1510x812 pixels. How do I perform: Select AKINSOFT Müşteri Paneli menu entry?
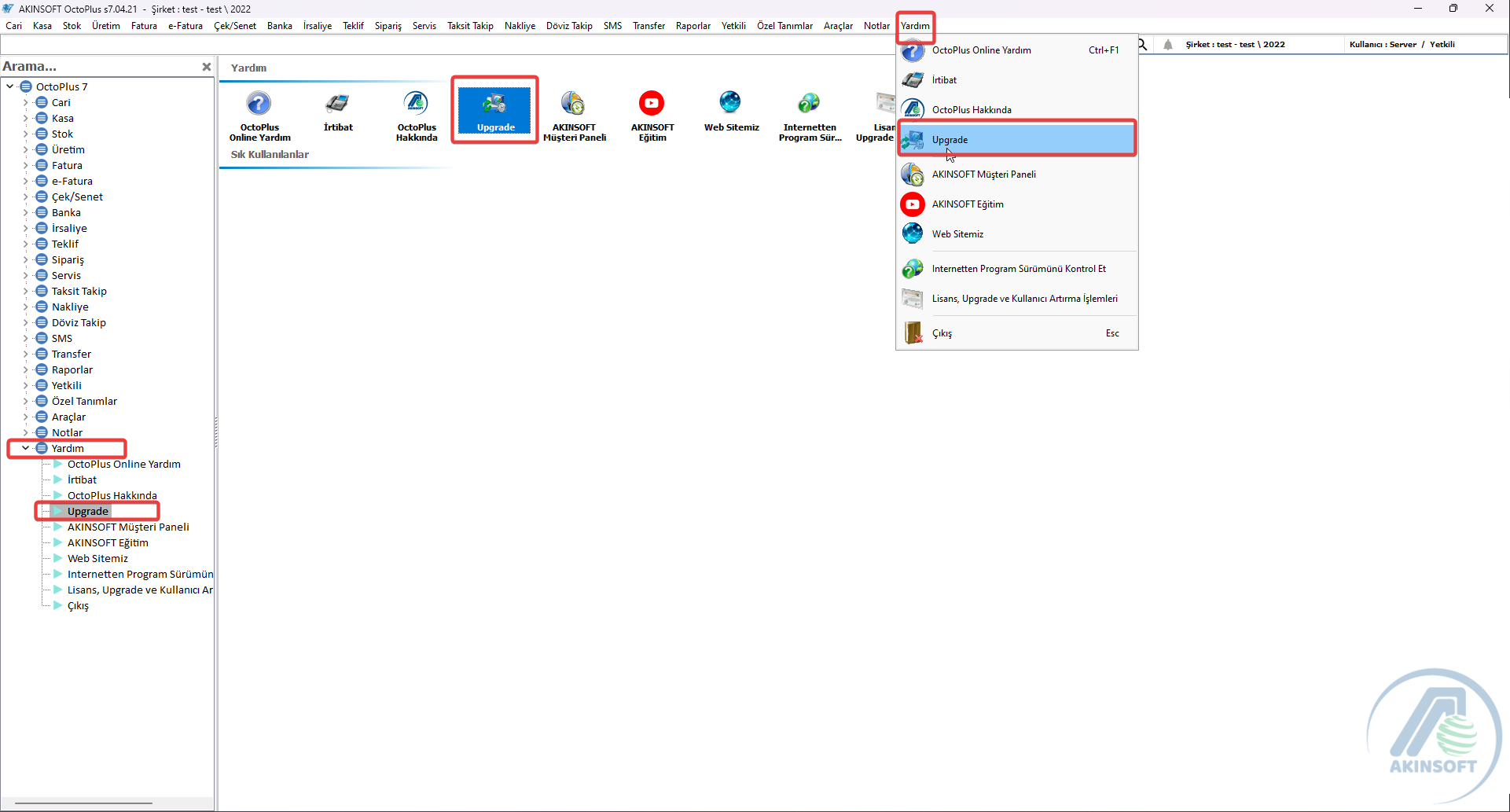click(1016, 175)
